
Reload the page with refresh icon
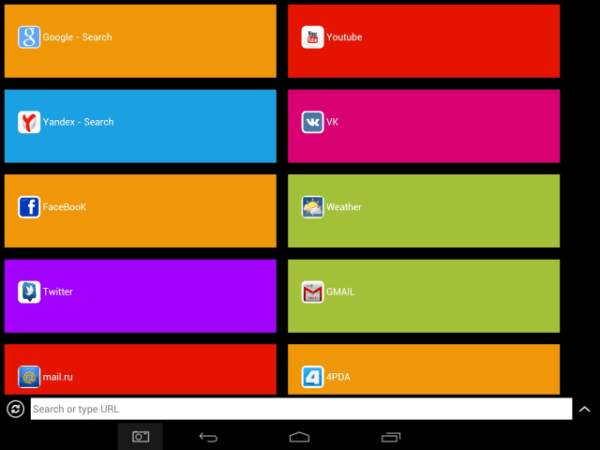click(x=15, y=409)
